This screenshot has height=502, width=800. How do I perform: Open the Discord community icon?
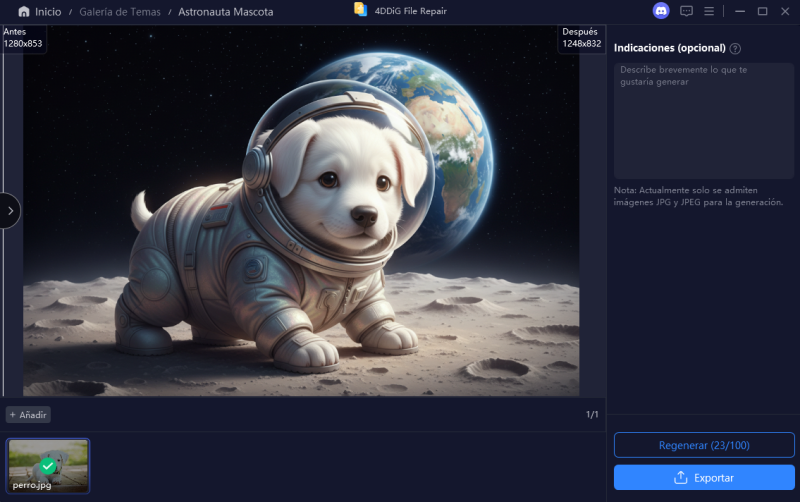(661, 11)
